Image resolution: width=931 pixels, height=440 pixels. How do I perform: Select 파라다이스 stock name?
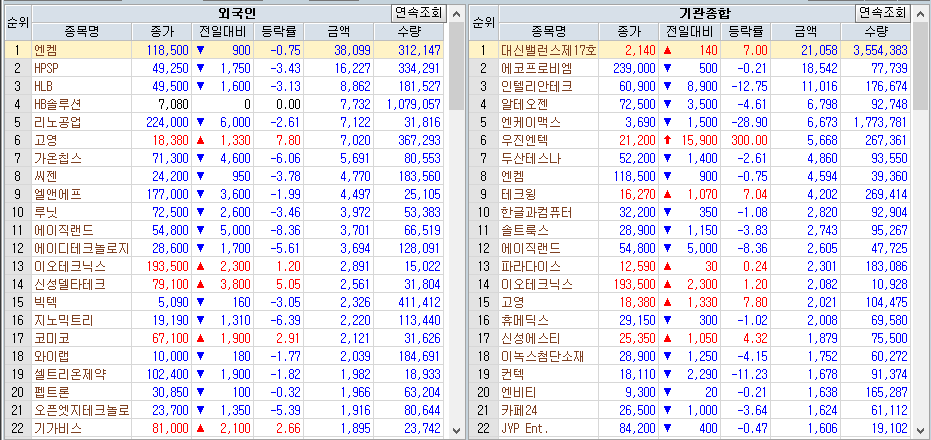point(530,266)
